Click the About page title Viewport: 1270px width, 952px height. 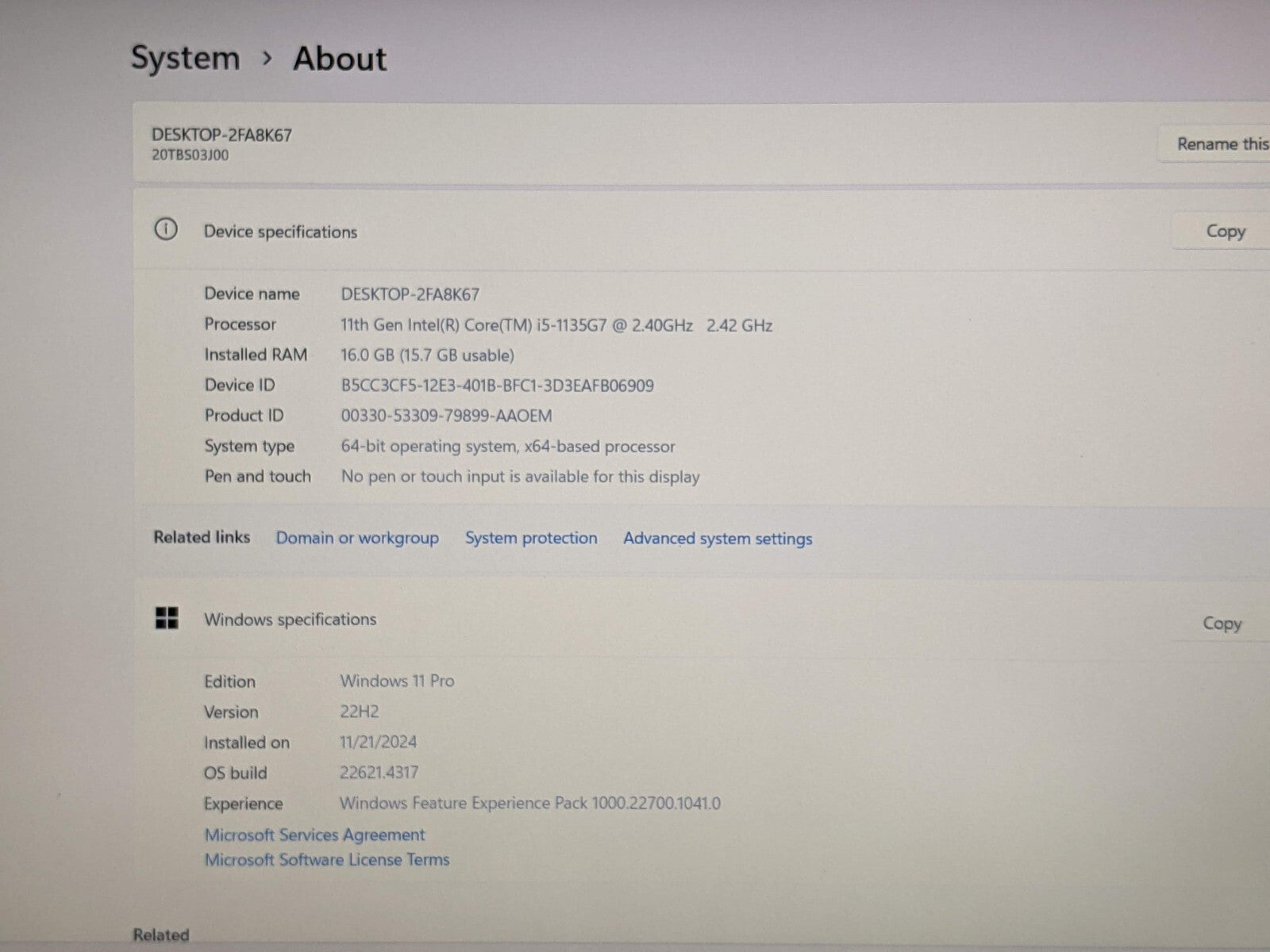(x=340, y=59)
